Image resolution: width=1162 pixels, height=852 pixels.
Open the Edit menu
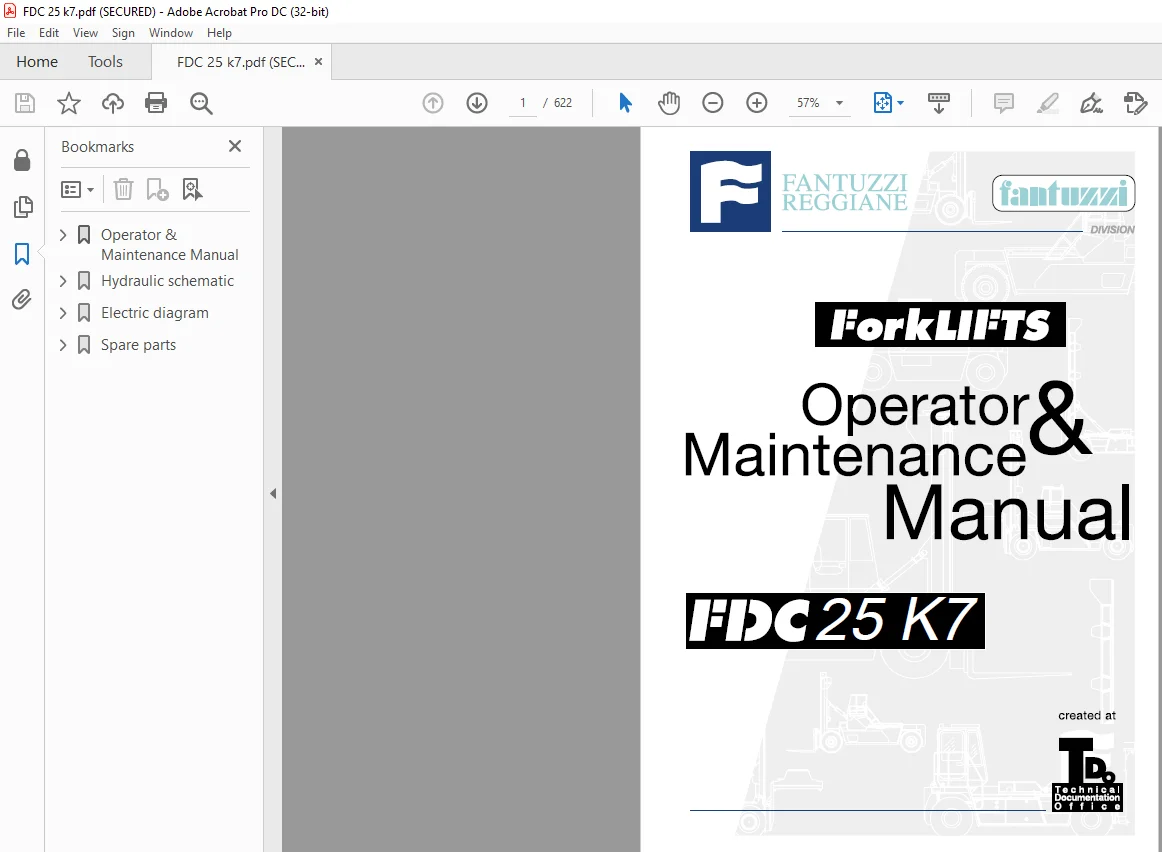pyautogui.click(x=49, y=33)
